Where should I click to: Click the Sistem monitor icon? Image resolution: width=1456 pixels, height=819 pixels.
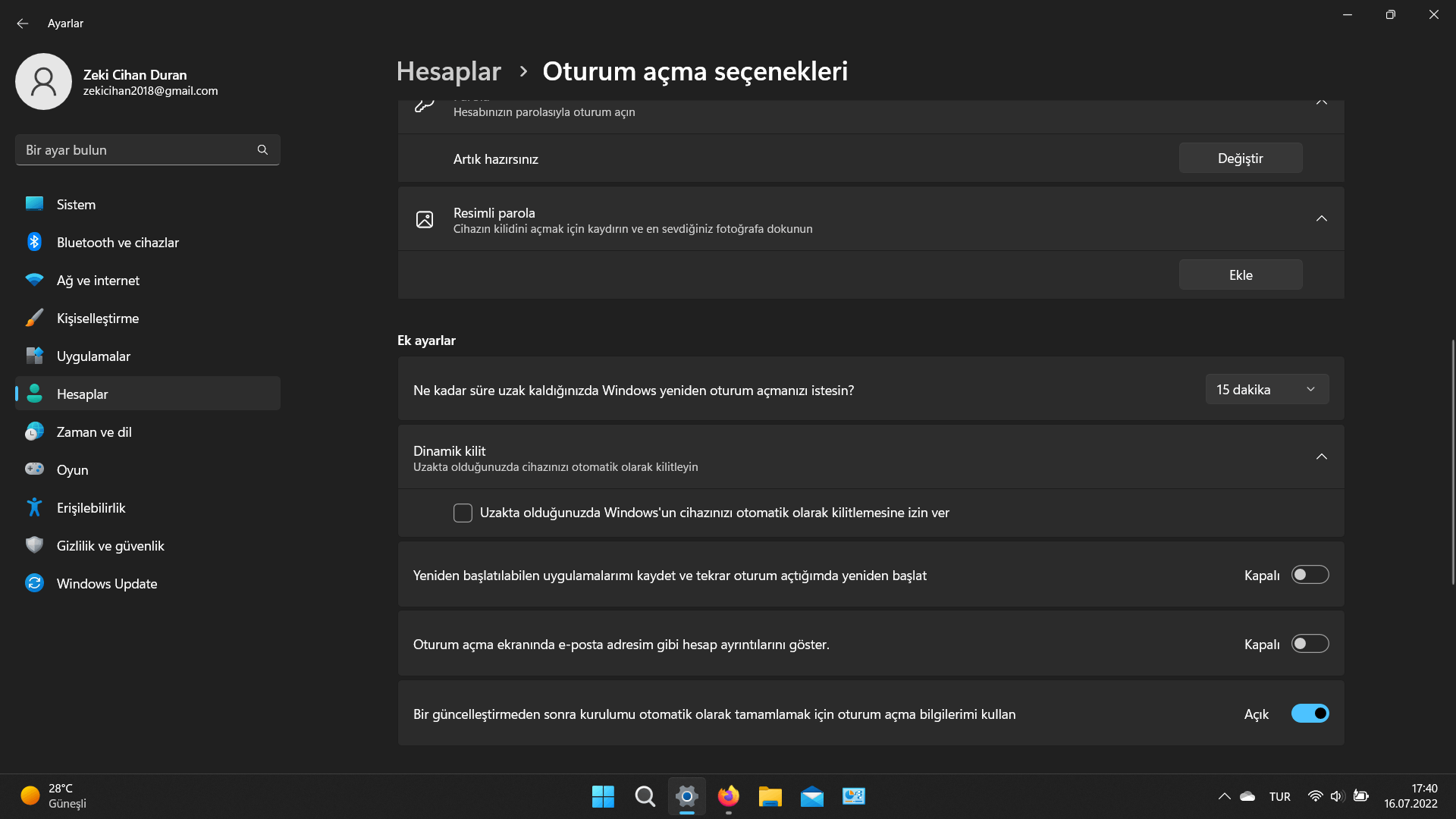click(34, 203)
